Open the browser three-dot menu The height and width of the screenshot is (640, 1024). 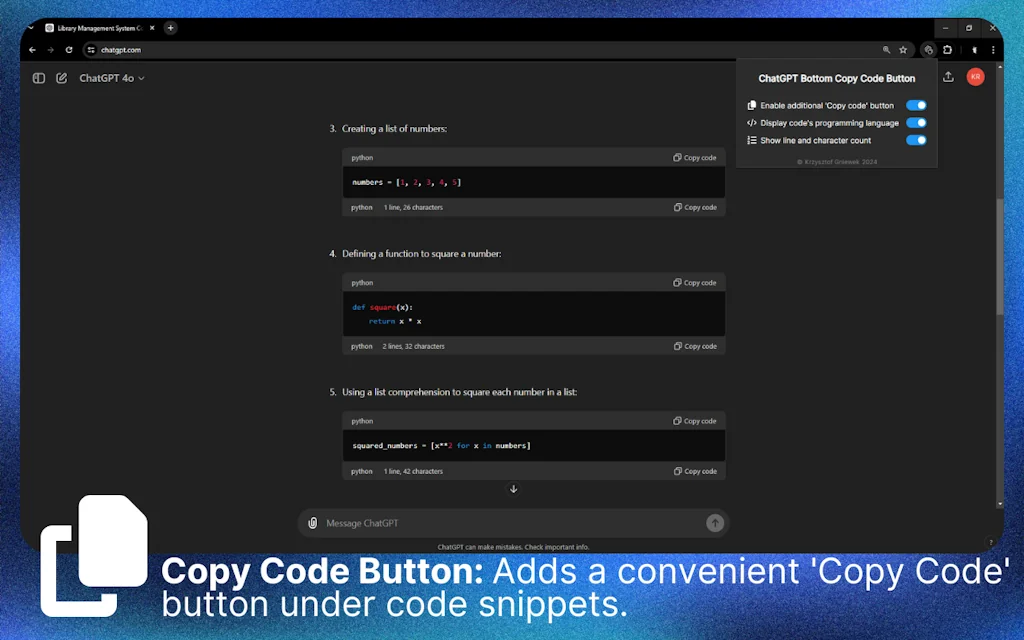[993, 49]
